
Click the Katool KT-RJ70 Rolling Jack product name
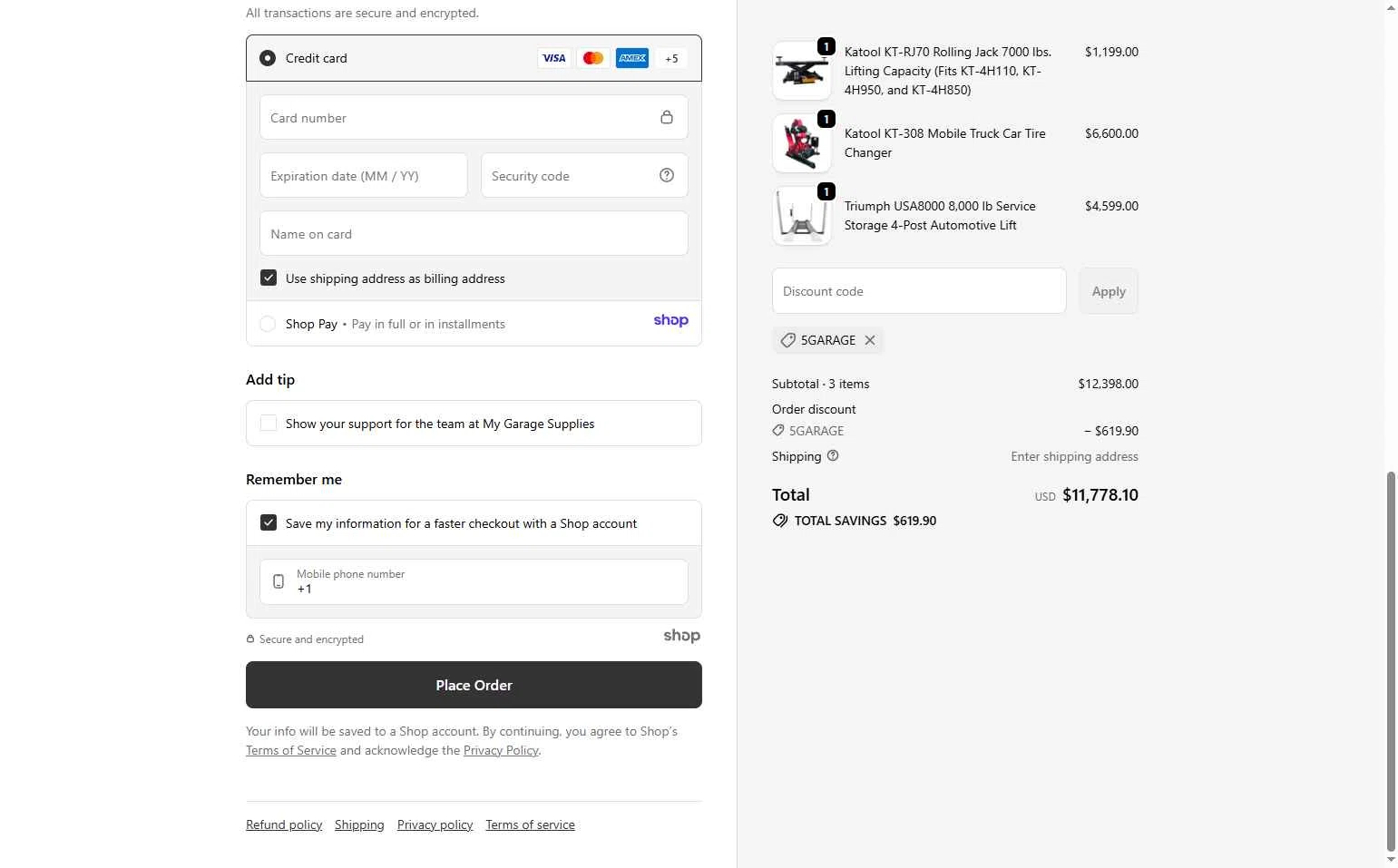tap(948, 71)
